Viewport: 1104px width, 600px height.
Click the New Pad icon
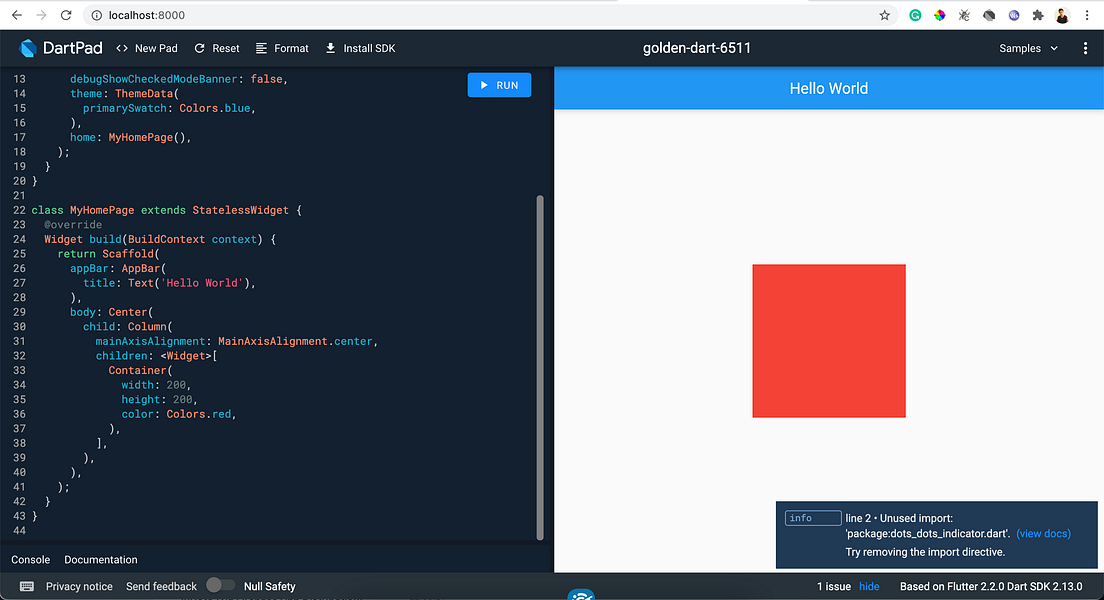[x=124, y=47]
